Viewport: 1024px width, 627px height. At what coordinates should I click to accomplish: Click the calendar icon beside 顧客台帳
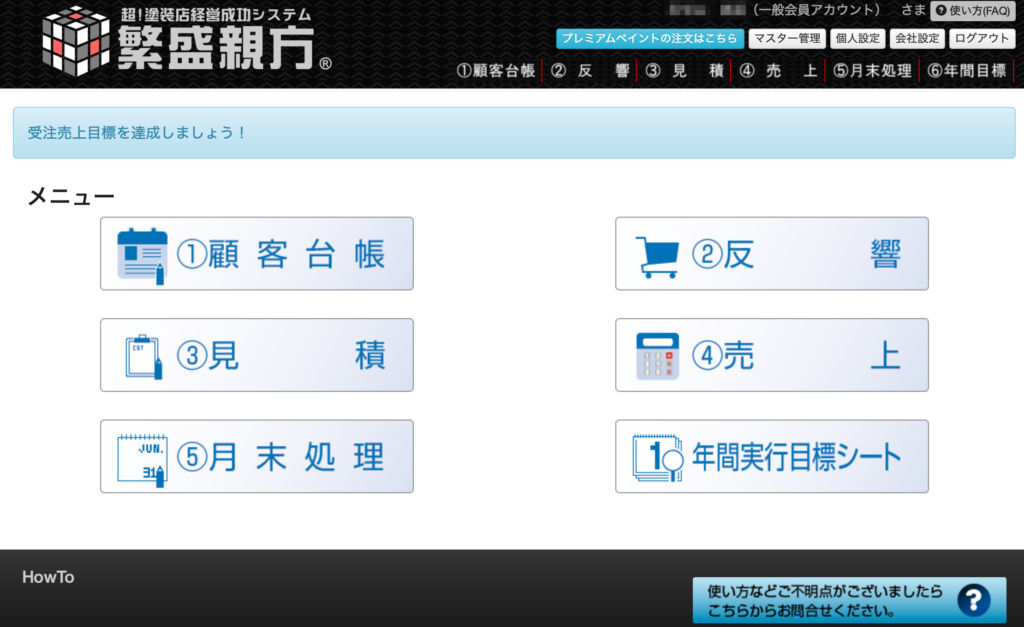(142, 255)
